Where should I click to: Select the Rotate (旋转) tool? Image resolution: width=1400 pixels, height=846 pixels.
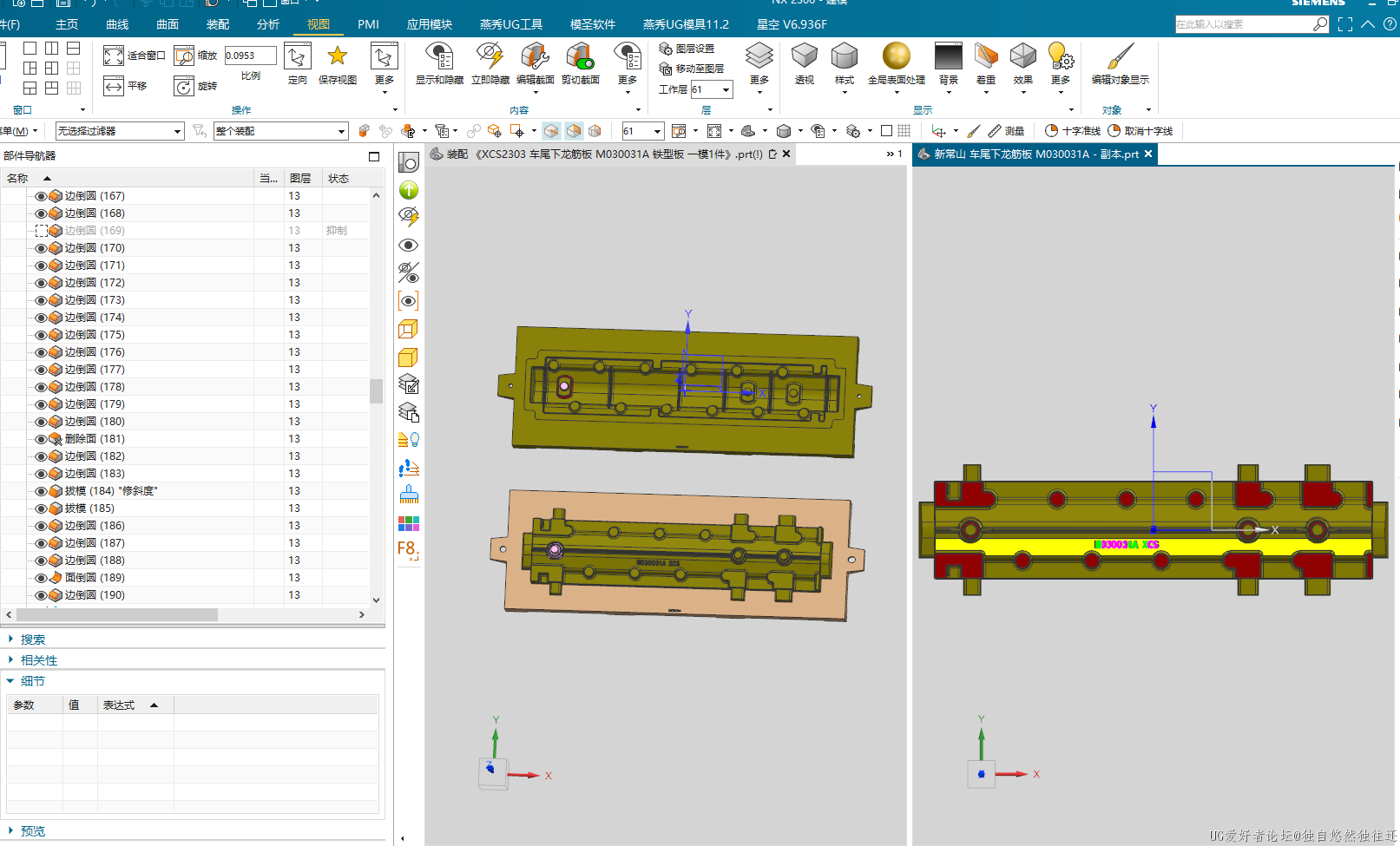(x=184, y=86)
